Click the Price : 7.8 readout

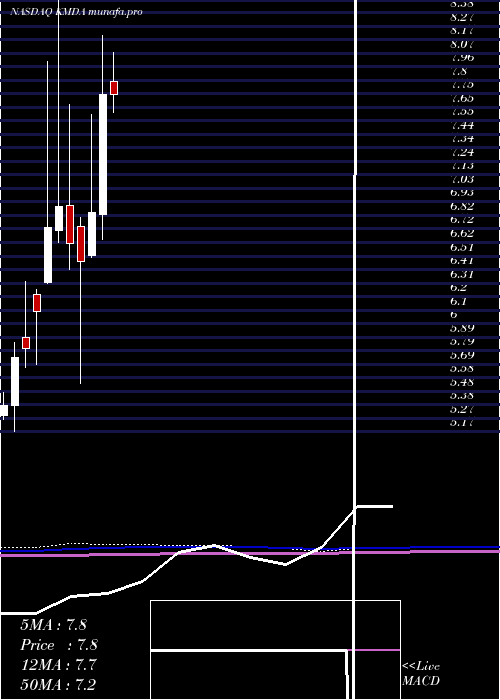[x=59, y=645]
